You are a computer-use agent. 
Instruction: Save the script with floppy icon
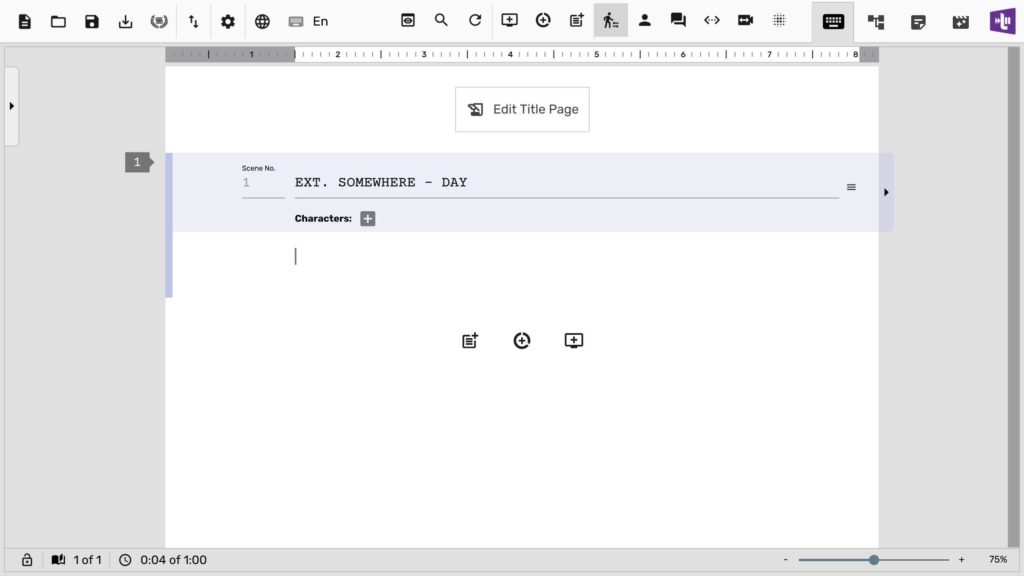(92, 21)
